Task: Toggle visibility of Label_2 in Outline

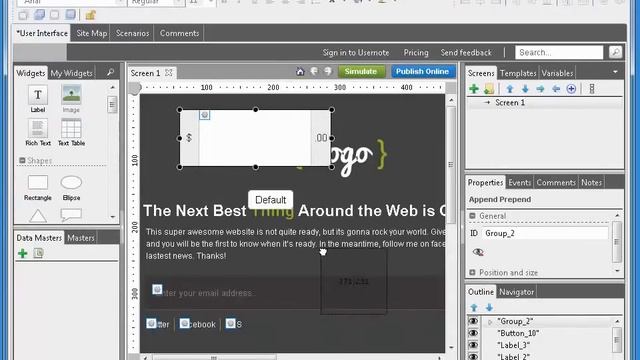Action: 473,356
